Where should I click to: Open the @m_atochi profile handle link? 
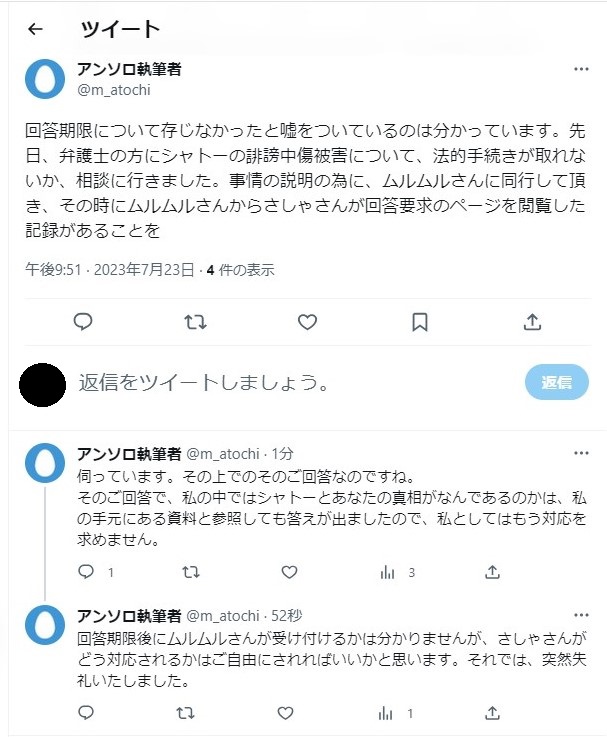point(112,89)
